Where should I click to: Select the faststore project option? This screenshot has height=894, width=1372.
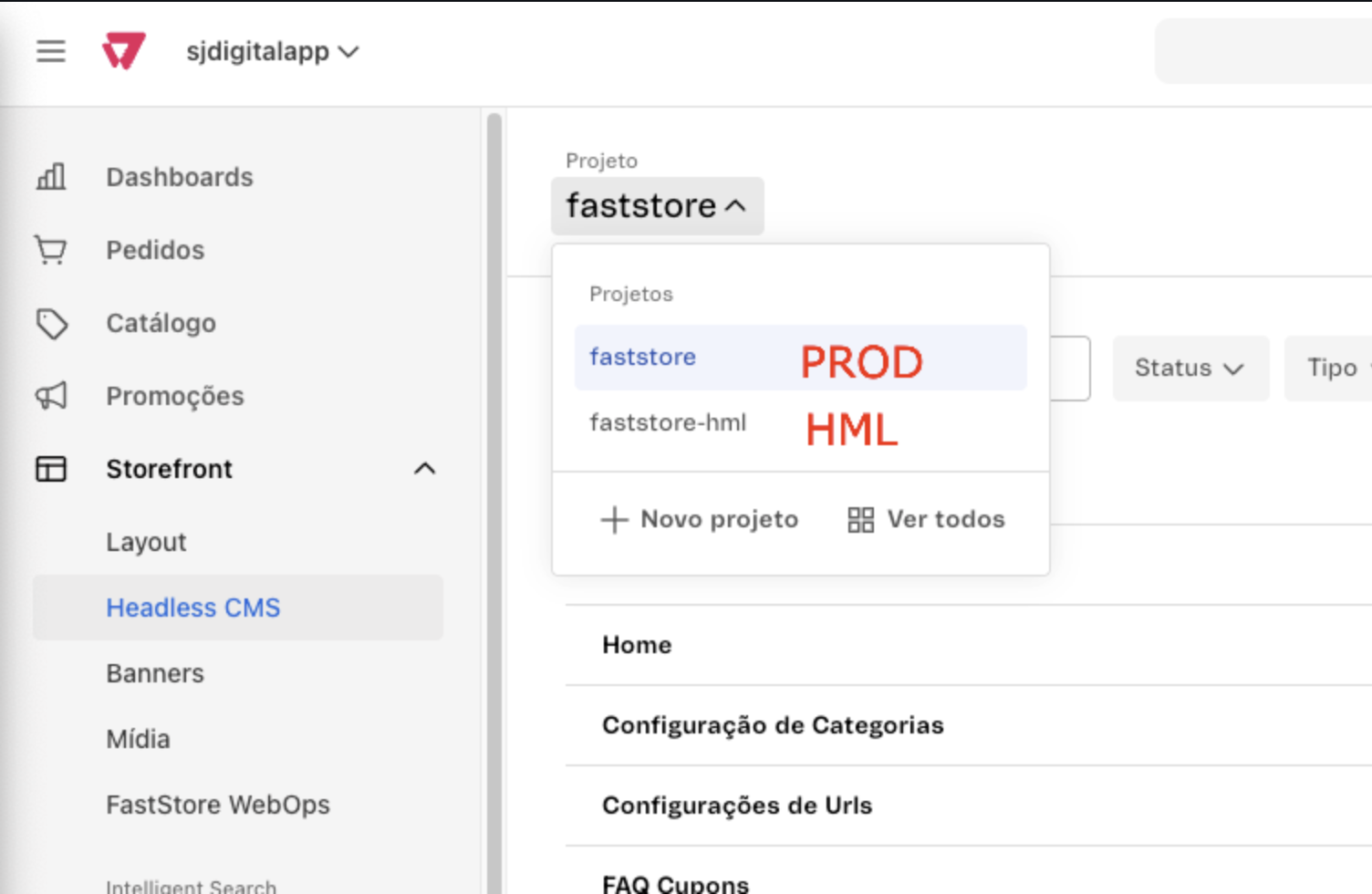(x=643, y=358)
